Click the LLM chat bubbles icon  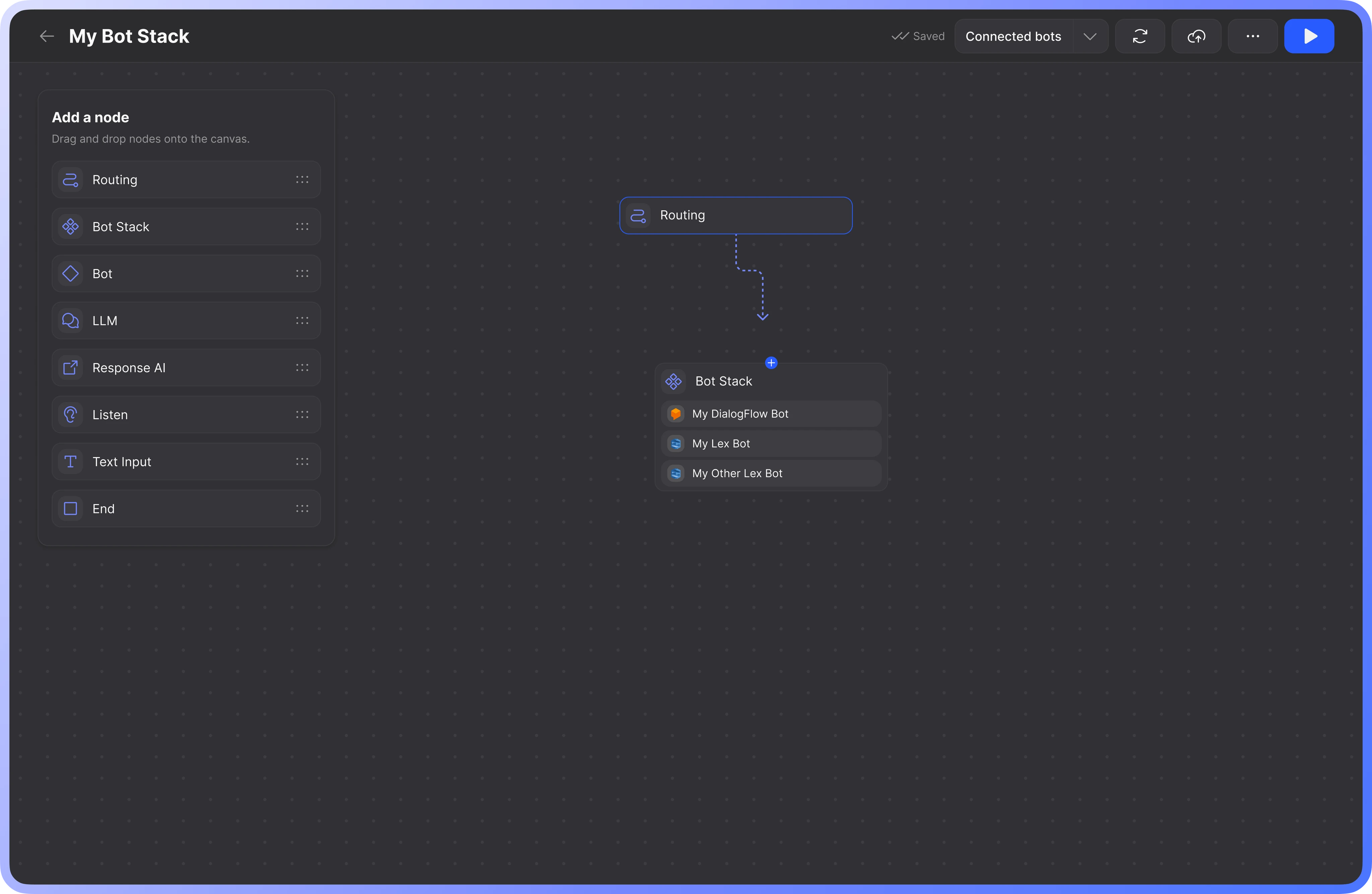(x=70, y=321)
